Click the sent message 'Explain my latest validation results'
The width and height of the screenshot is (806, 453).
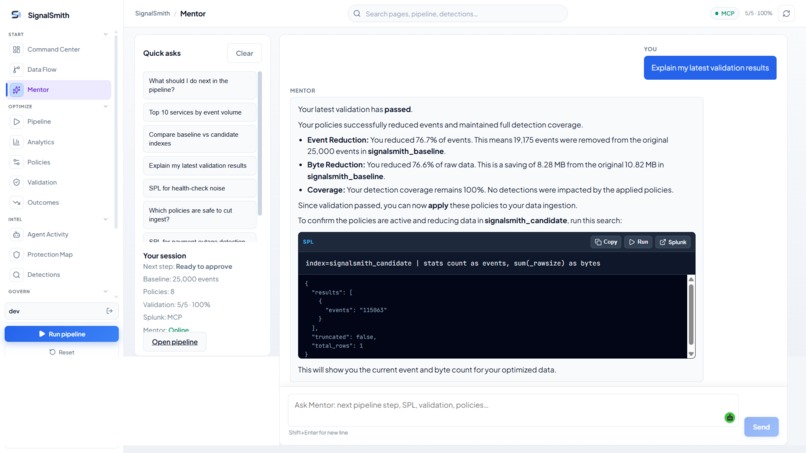click(710, 68)
